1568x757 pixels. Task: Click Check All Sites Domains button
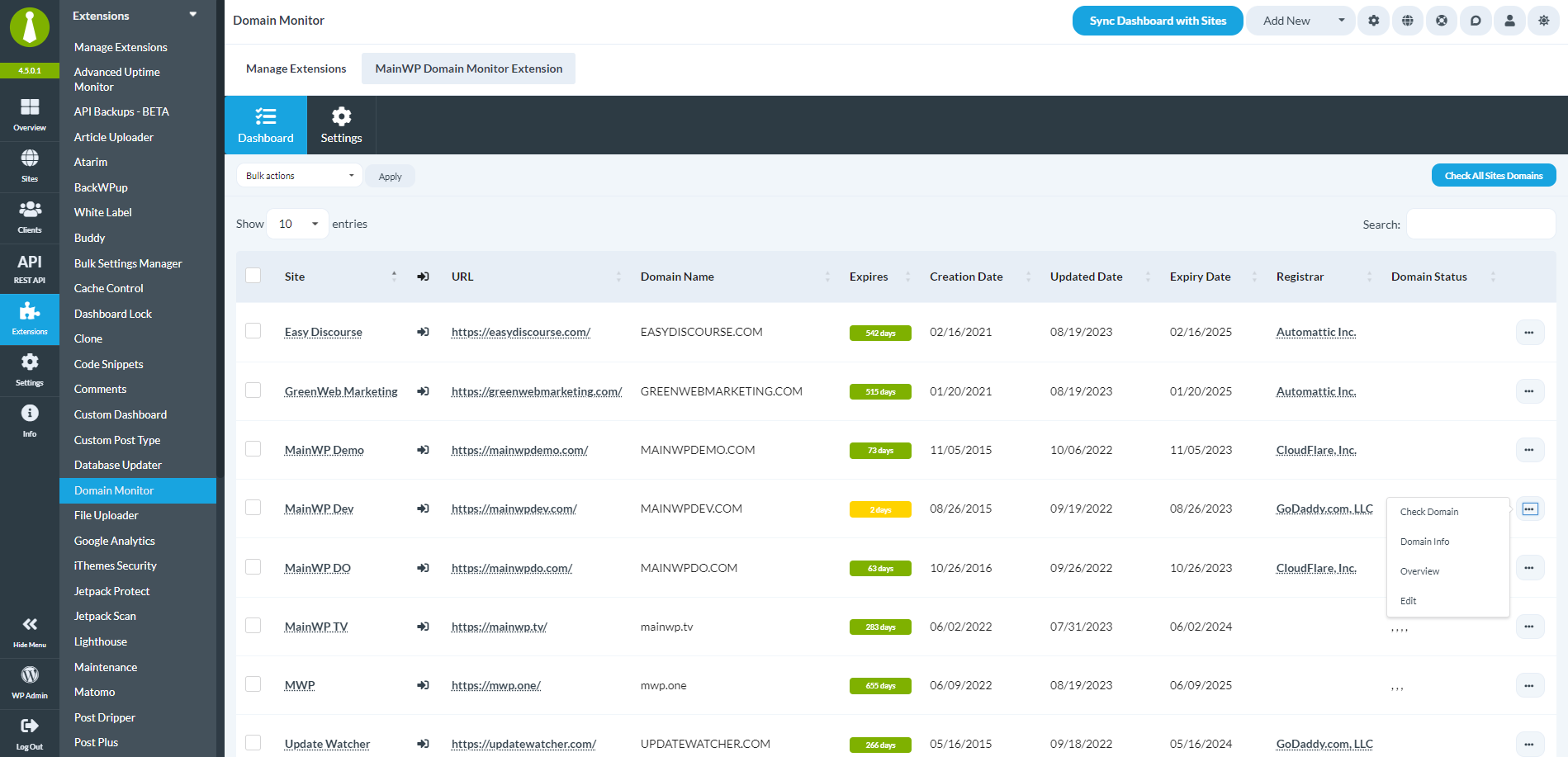[x=1494, y=176]
